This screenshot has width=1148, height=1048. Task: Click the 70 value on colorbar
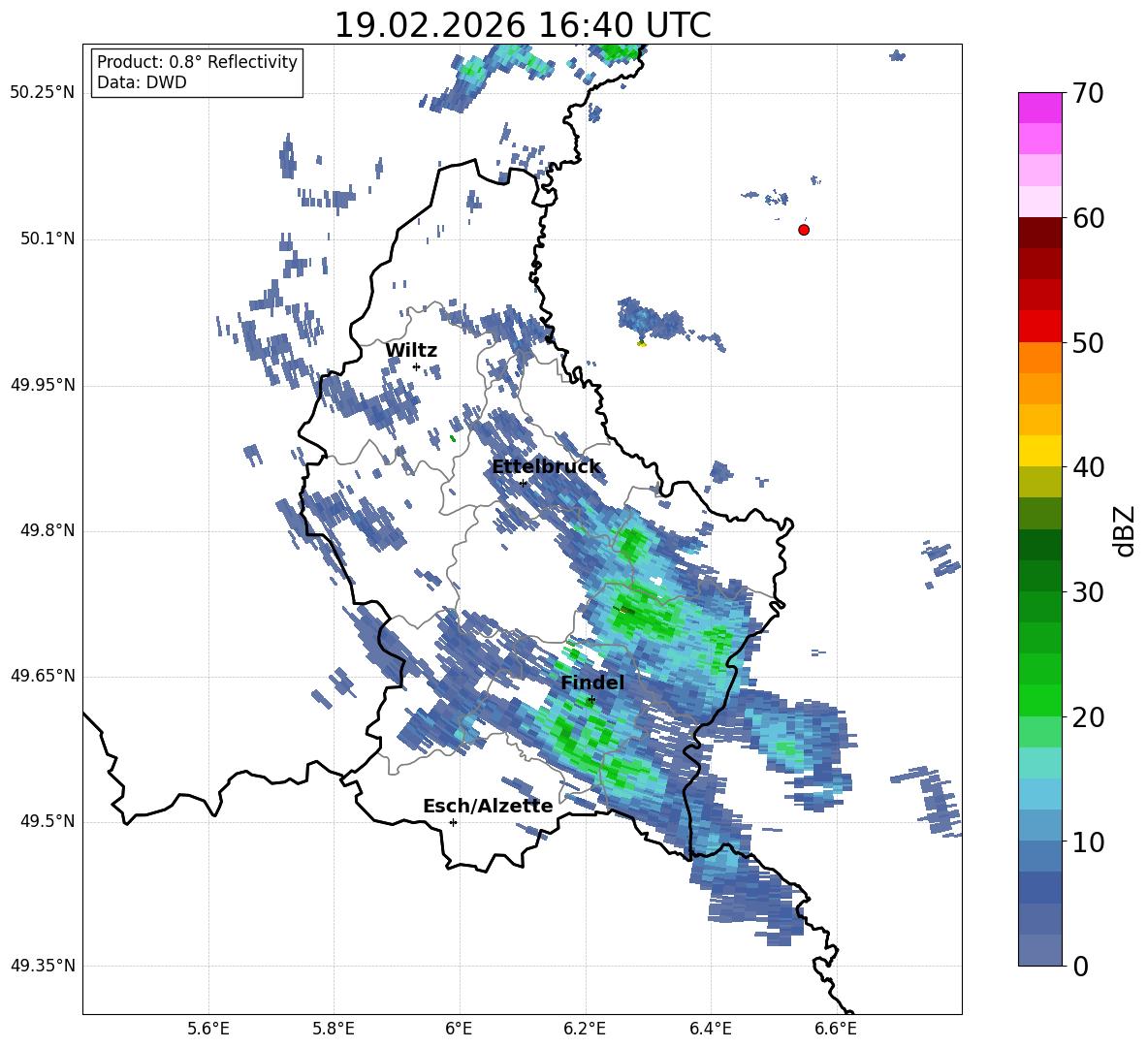point(1088,94)
